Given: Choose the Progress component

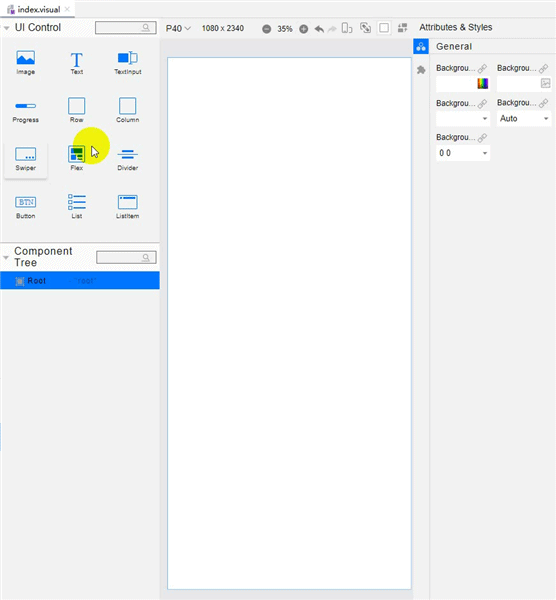Looking at the screenshot, I should (x=26, y=111).
